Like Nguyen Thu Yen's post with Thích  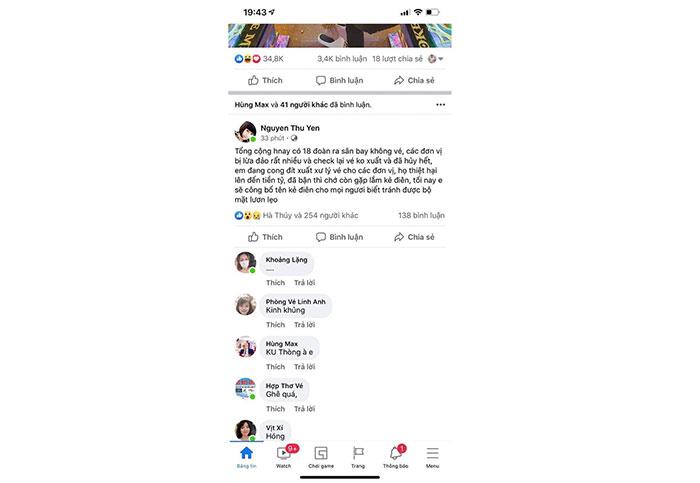point(265,237)
